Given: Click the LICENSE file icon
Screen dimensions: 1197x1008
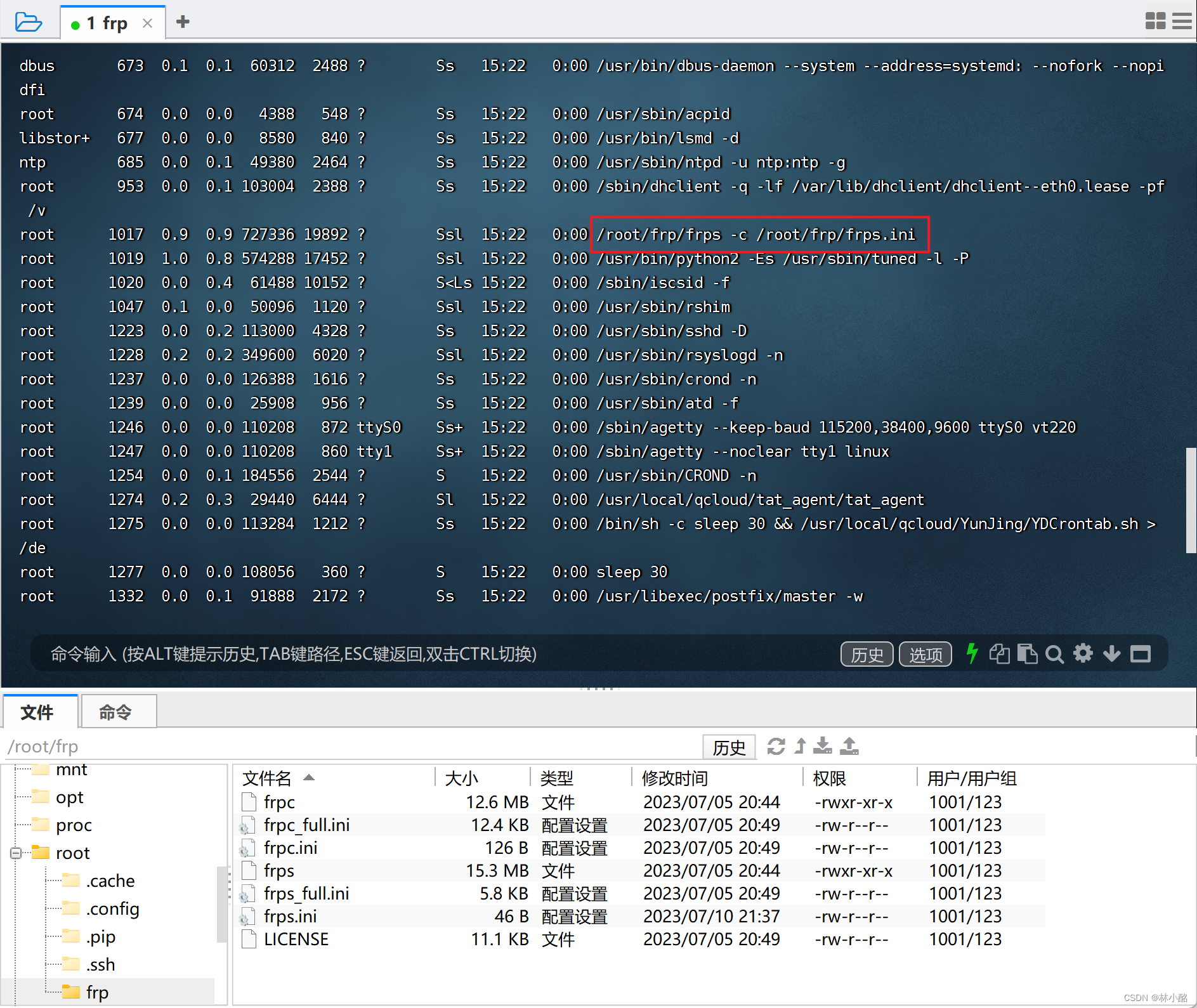Looking at the screenshot, I should [x=249, y=939].
